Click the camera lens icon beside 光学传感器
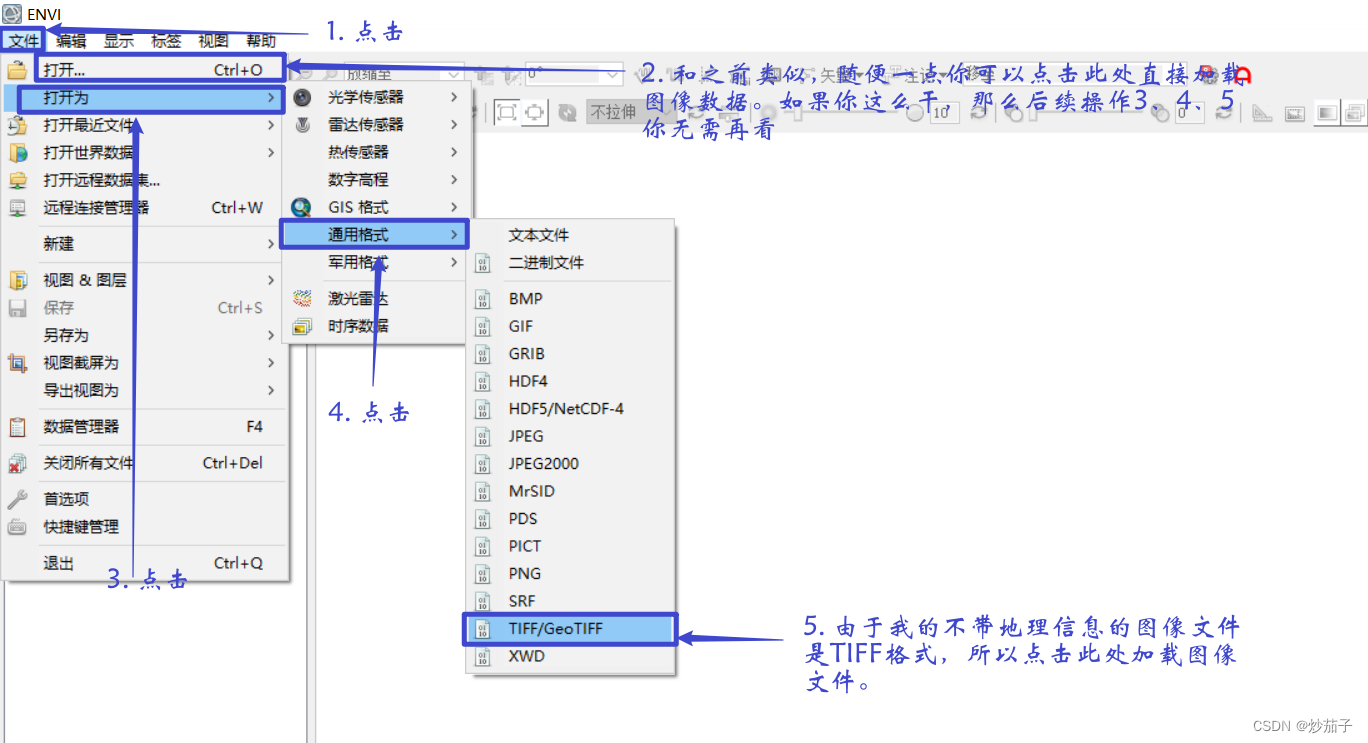This screenshot has height=743, width=1368. tap(301, 98)
